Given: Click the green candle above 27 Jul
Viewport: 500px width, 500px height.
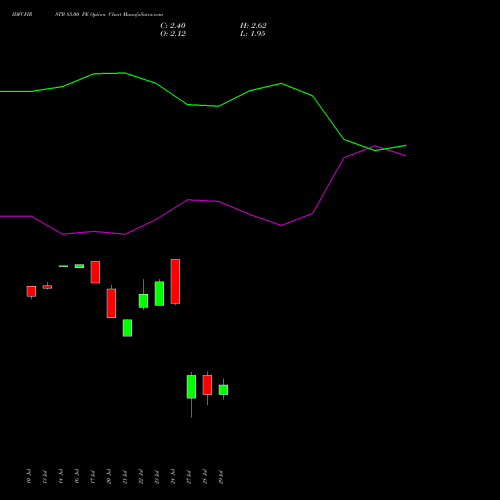Looking at the screenshot, I should (x=191, y=387).
